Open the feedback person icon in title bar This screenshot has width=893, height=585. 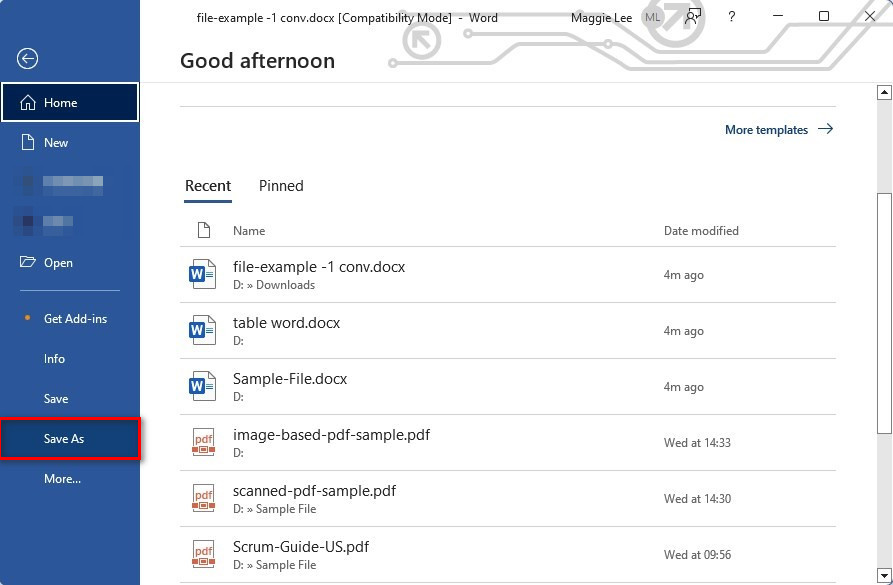[693, 17]
